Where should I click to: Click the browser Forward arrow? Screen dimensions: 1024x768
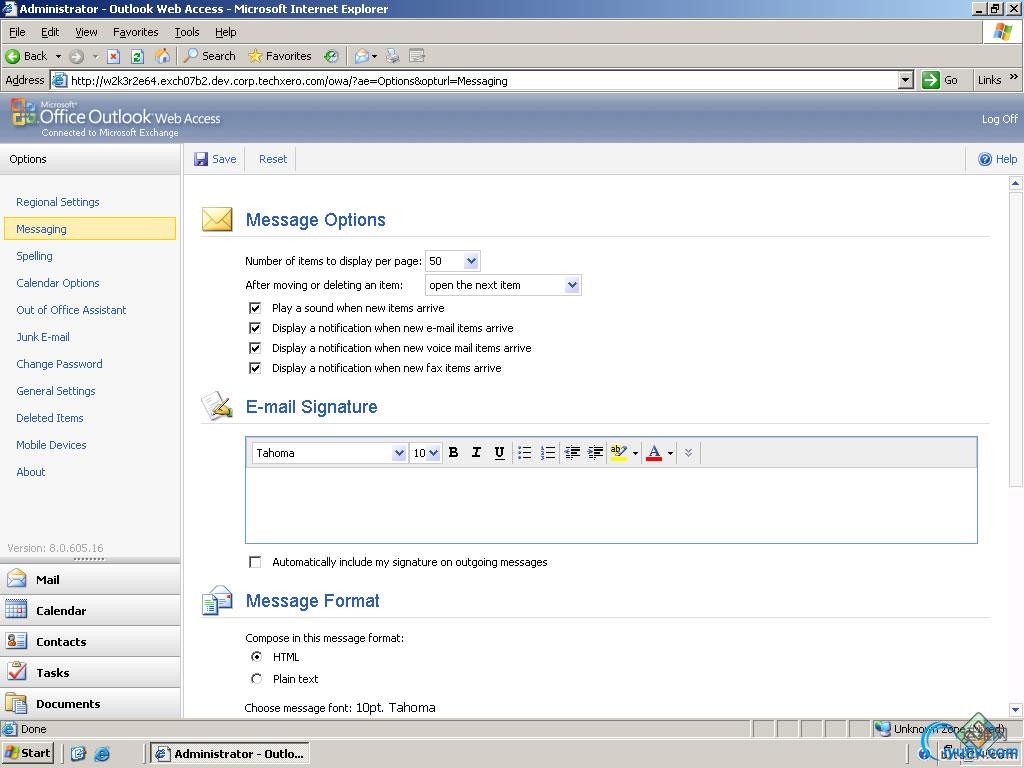click(x=76, y=56)
